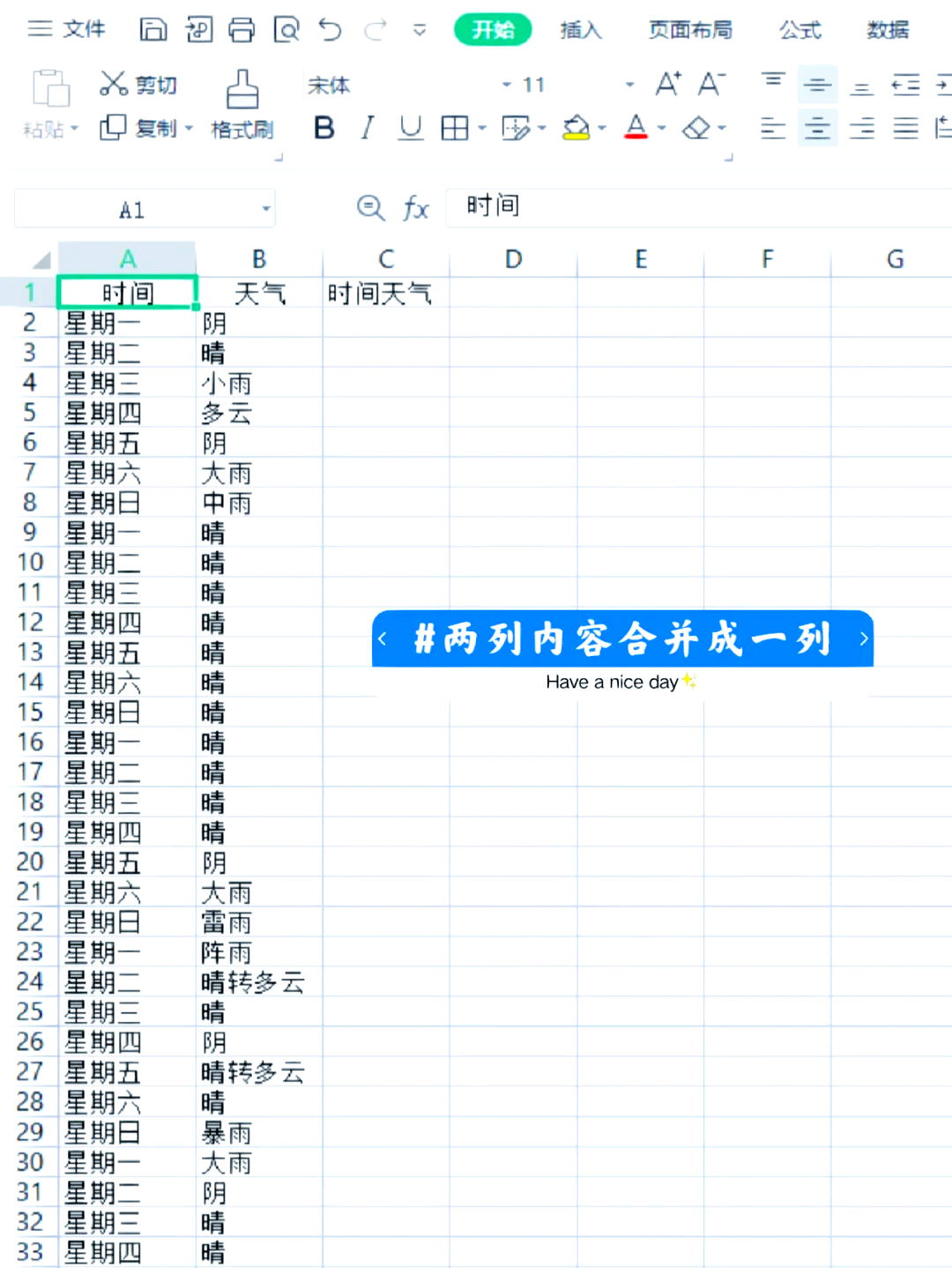
Task: Click the Select All corner triangle
Action: pyautogui.click(x=41, y=260)
